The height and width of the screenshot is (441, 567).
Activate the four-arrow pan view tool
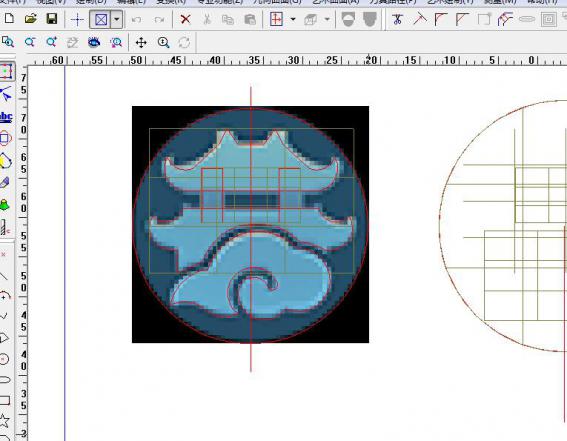(x=141, y=43)
